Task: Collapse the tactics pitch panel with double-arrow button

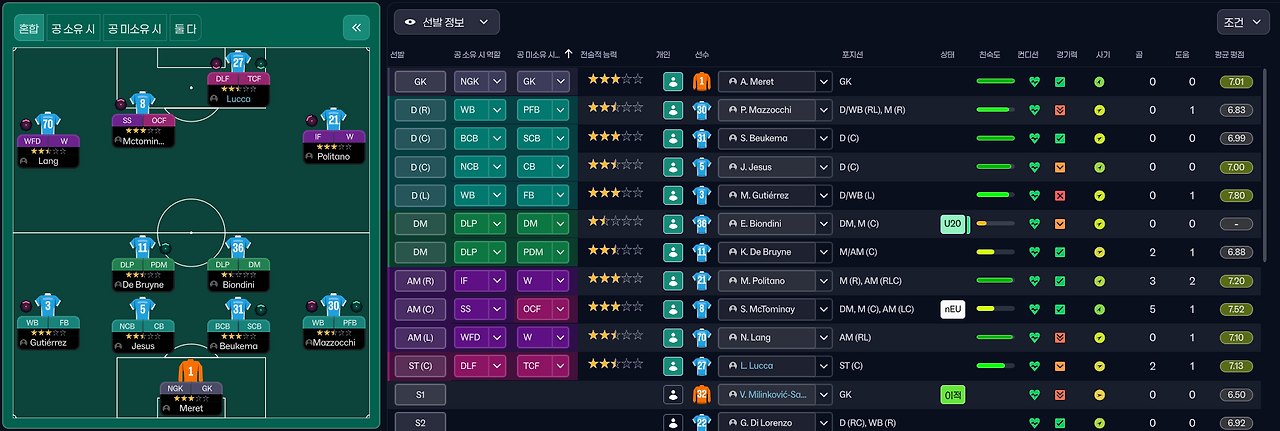Action: [x=356, y=28]
